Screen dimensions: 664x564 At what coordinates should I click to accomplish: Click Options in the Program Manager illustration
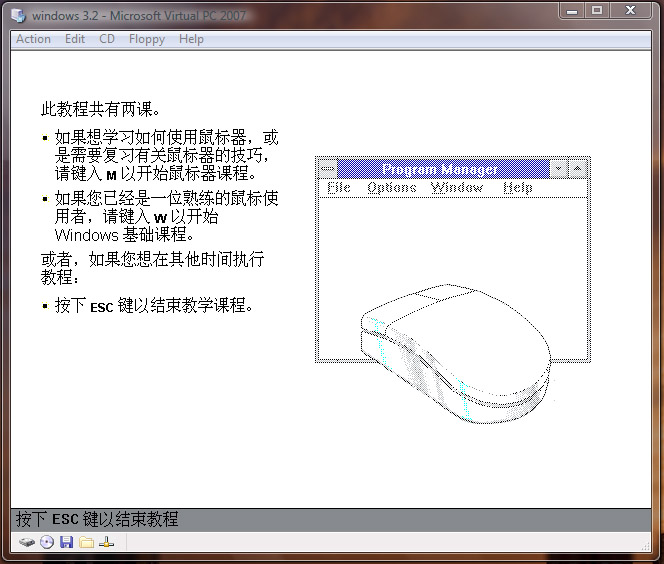pyautogui.click(x=392, y=187)
